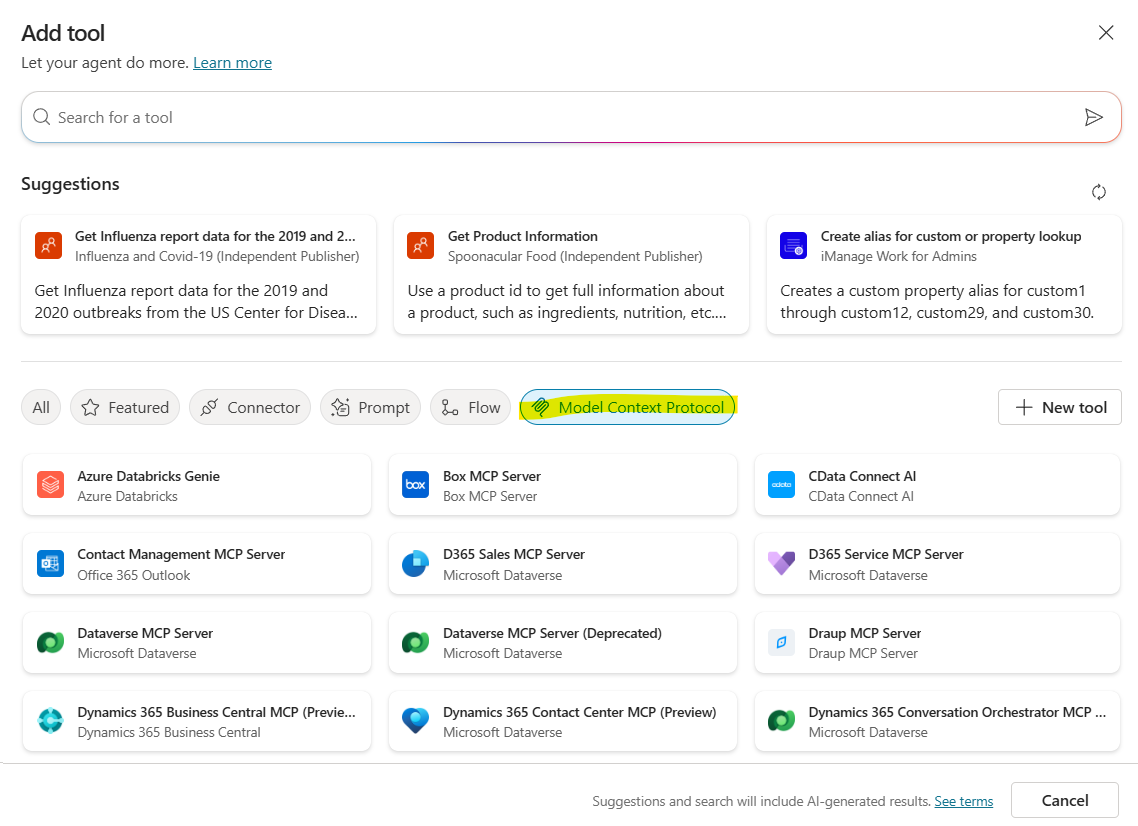Select the Dynamics 365 Contact Center MCP title
The height and width of the screenshot is (826, 1138).
(580, 712)
